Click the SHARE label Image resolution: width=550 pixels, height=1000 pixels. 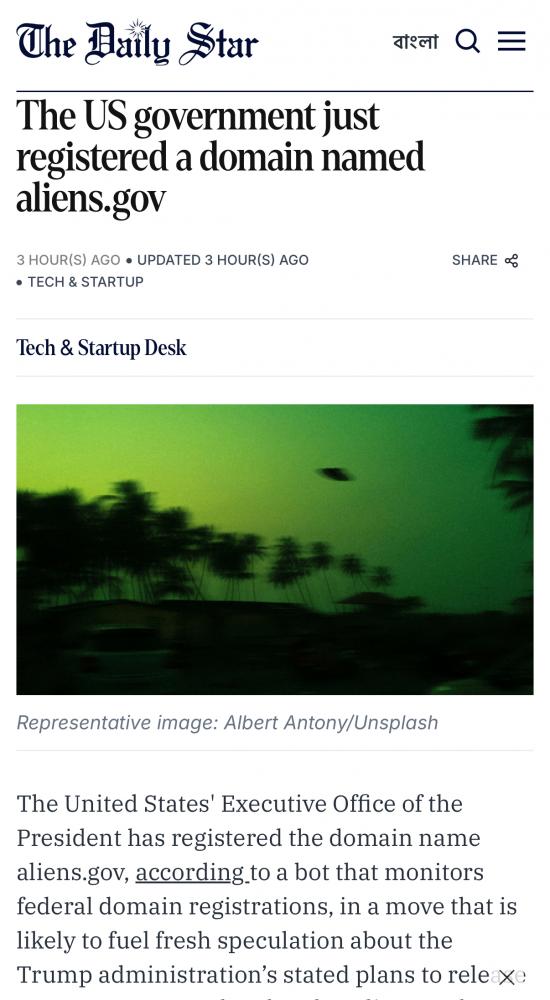(474, 260)
